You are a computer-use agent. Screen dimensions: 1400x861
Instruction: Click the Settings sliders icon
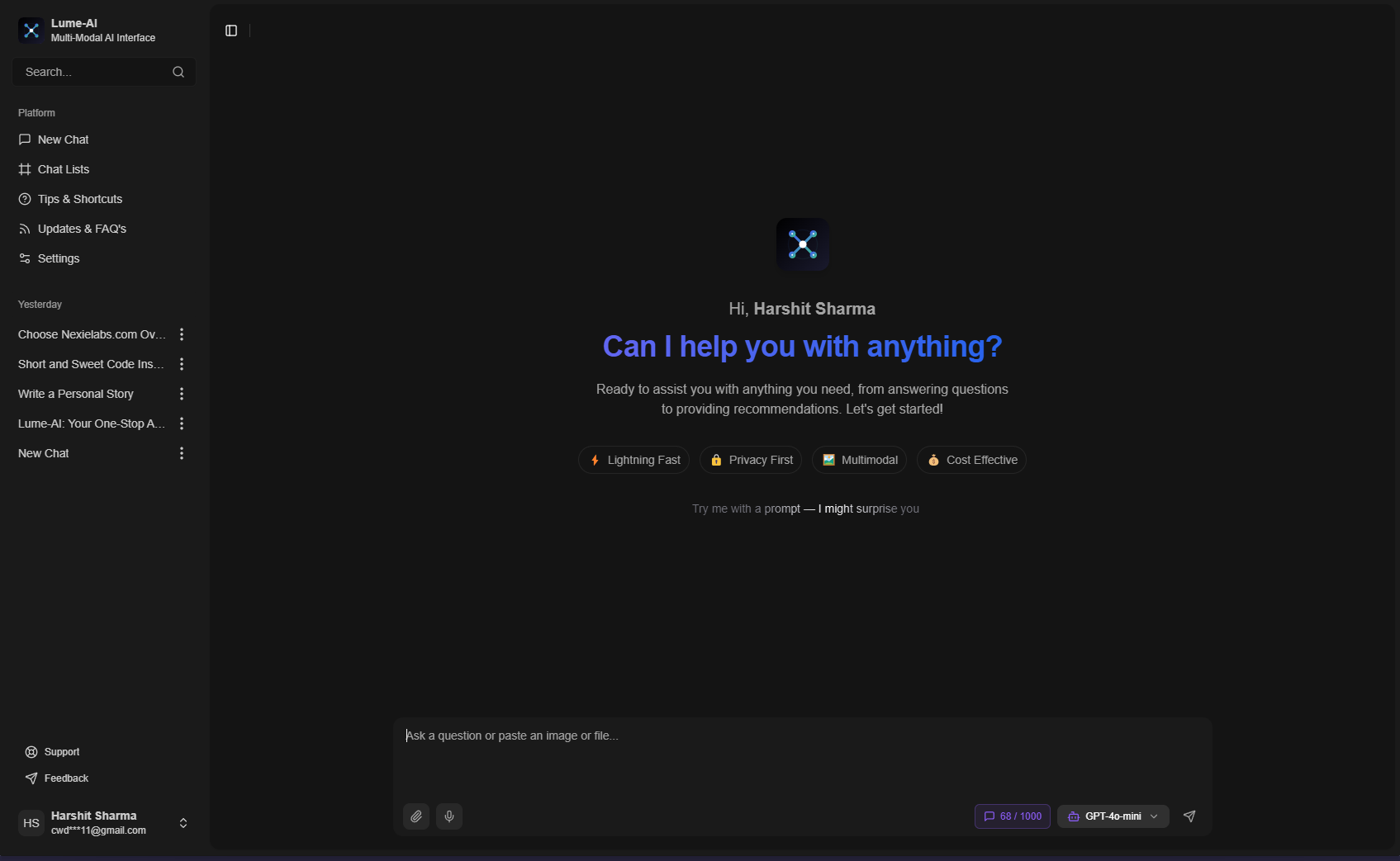pos(25,258)
